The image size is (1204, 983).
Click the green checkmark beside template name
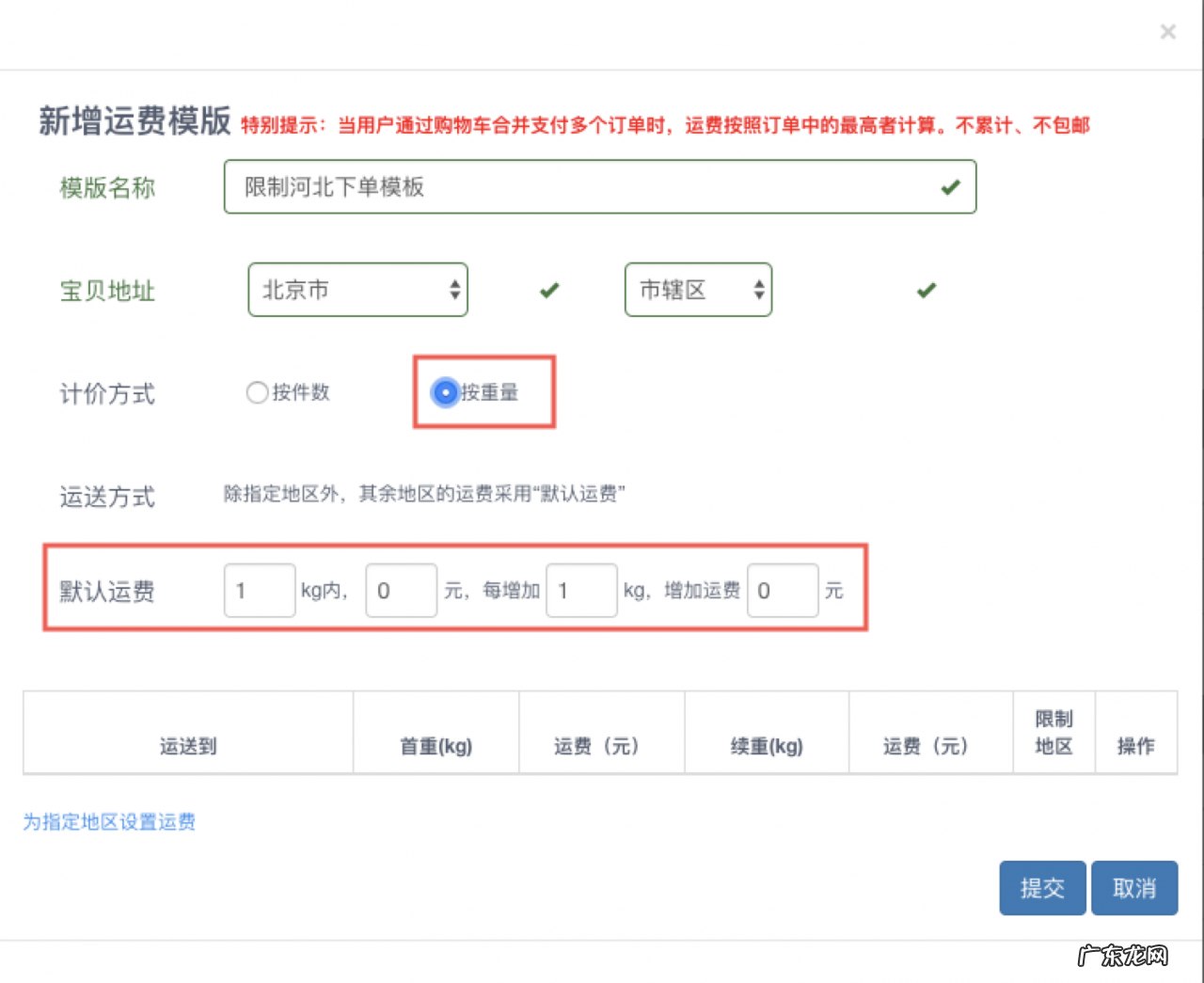[949, 187]
